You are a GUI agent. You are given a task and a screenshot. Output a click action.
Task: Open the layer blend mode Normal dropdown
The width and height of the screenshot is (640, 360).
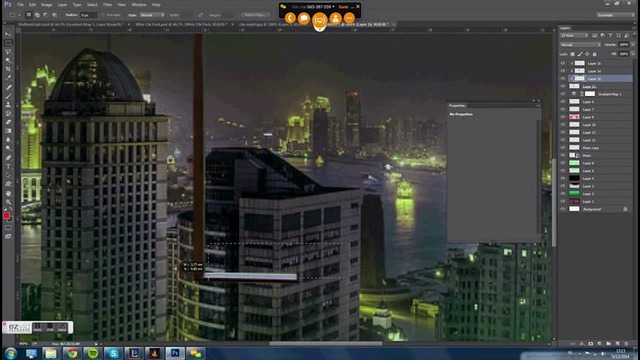pyautogui.click(x=580, y=44)
